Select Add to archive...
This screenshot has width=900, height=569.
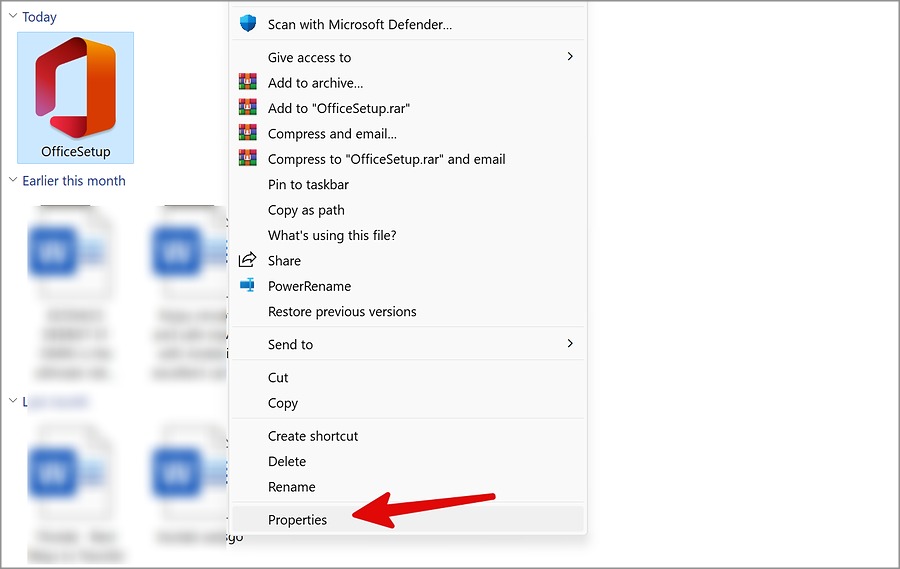[x=408, y=83]
